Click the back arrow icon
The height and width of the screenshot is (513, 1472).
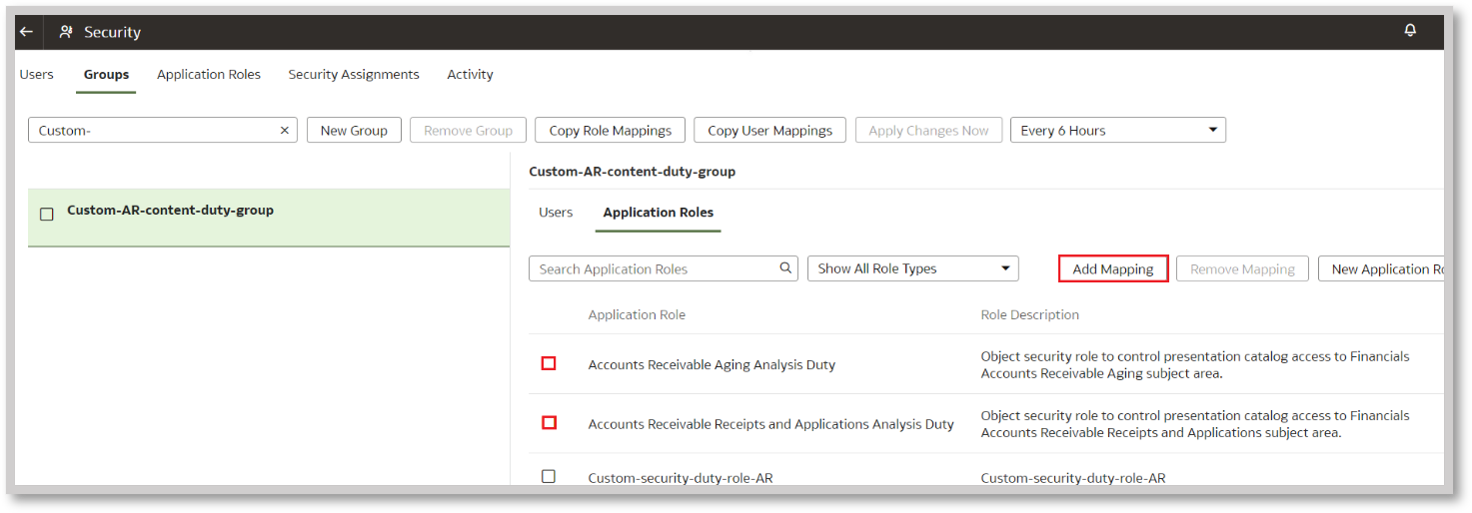pos(27,32)
